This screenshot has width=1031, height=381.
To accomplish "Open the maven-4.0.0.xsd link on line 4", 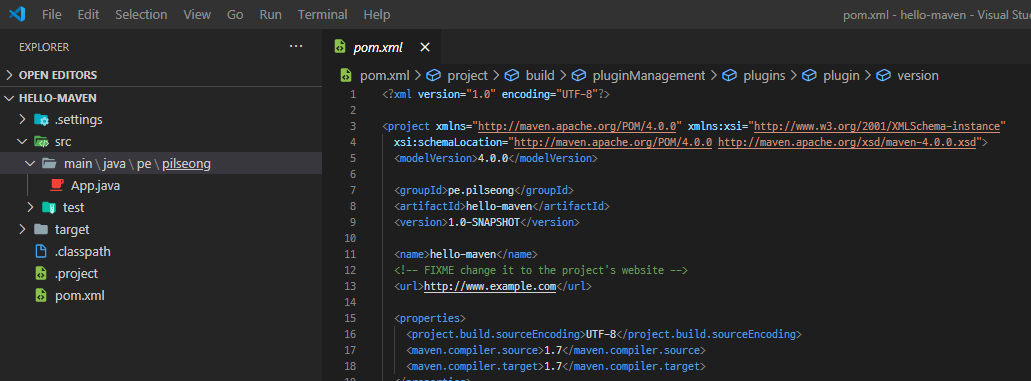I will pos(847,142).
